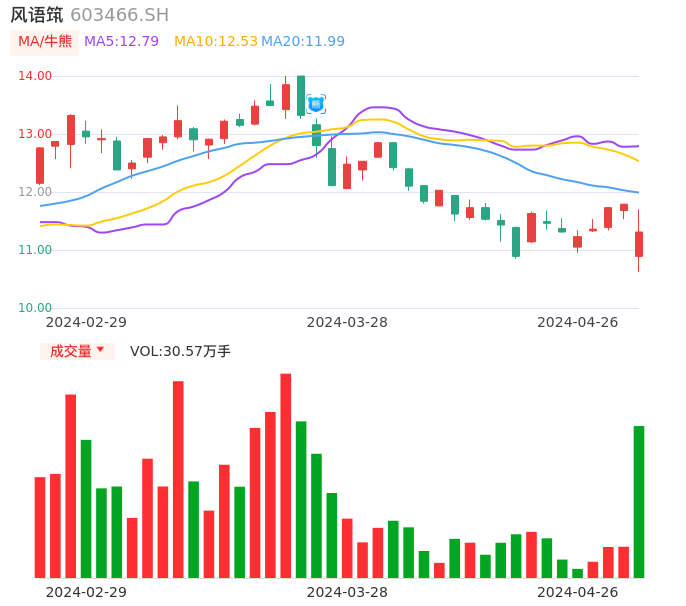
Task: Toggle the MA20 moving average legend
Action: click(303, 42)
